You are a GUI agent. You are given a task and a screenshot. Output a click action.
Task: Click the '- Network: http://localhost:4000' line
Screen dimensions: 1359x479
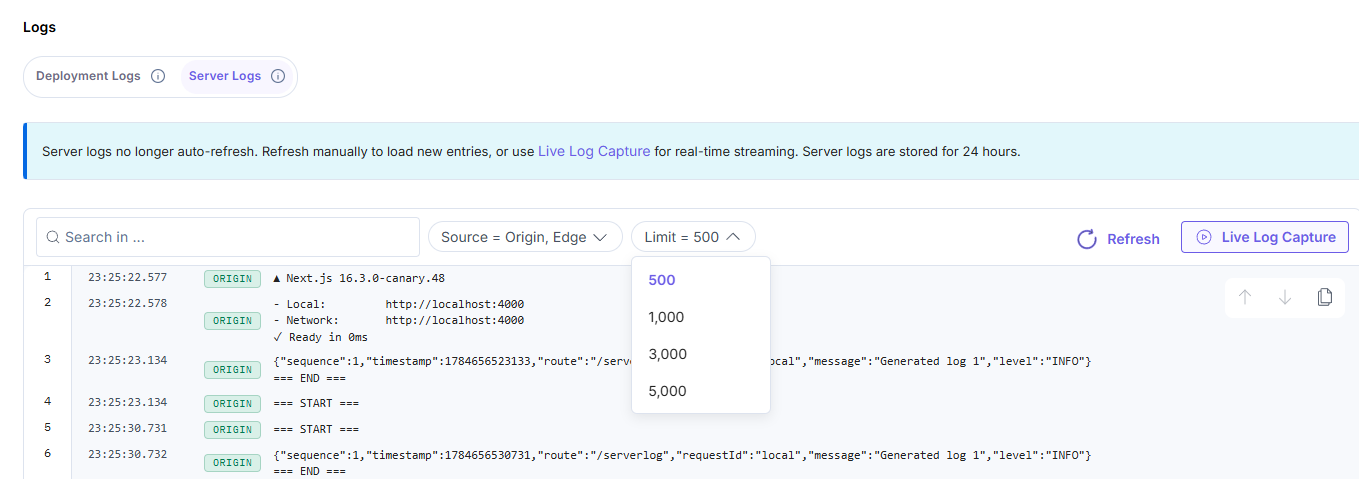click(x=398, y=321)
